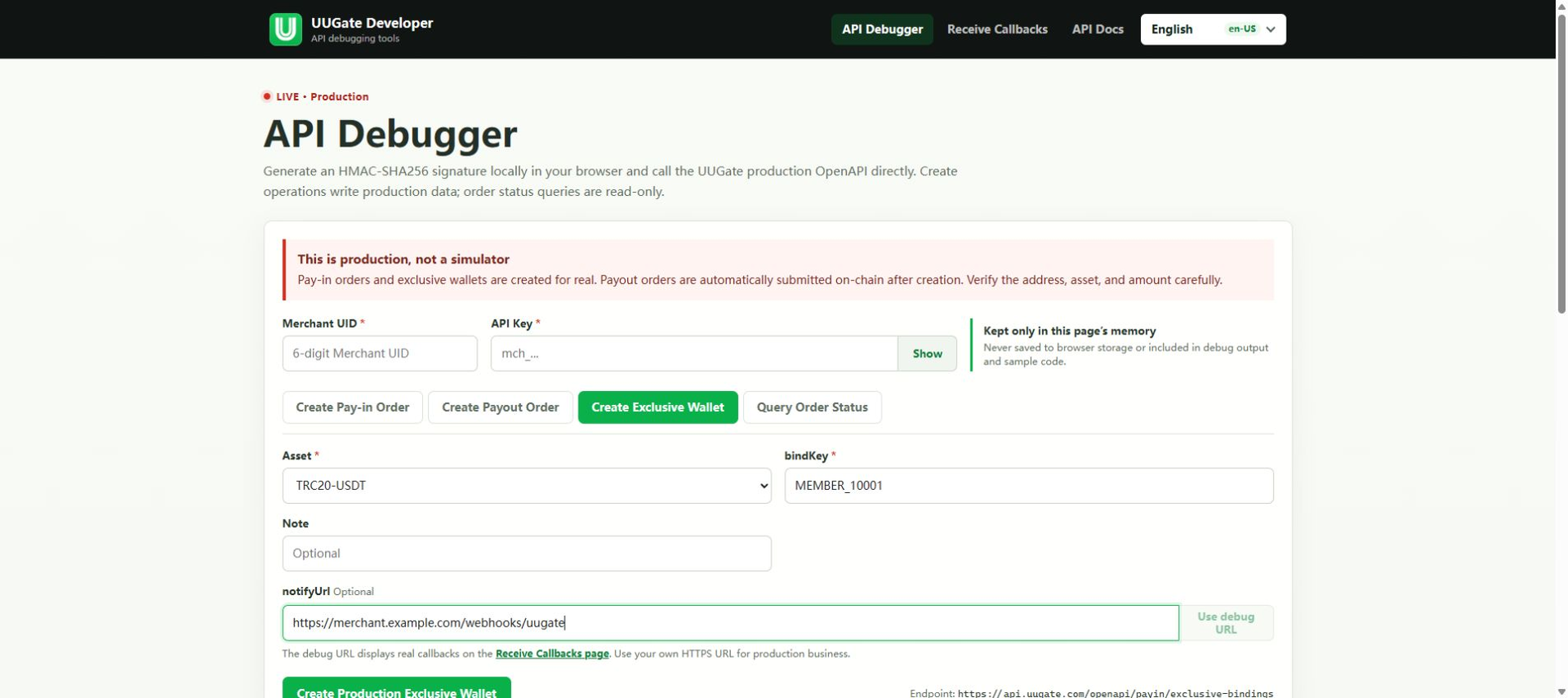Click into the API Key field
This screenshot has height=698, width=1568.
pyautogui.click(x=694, y=353)
